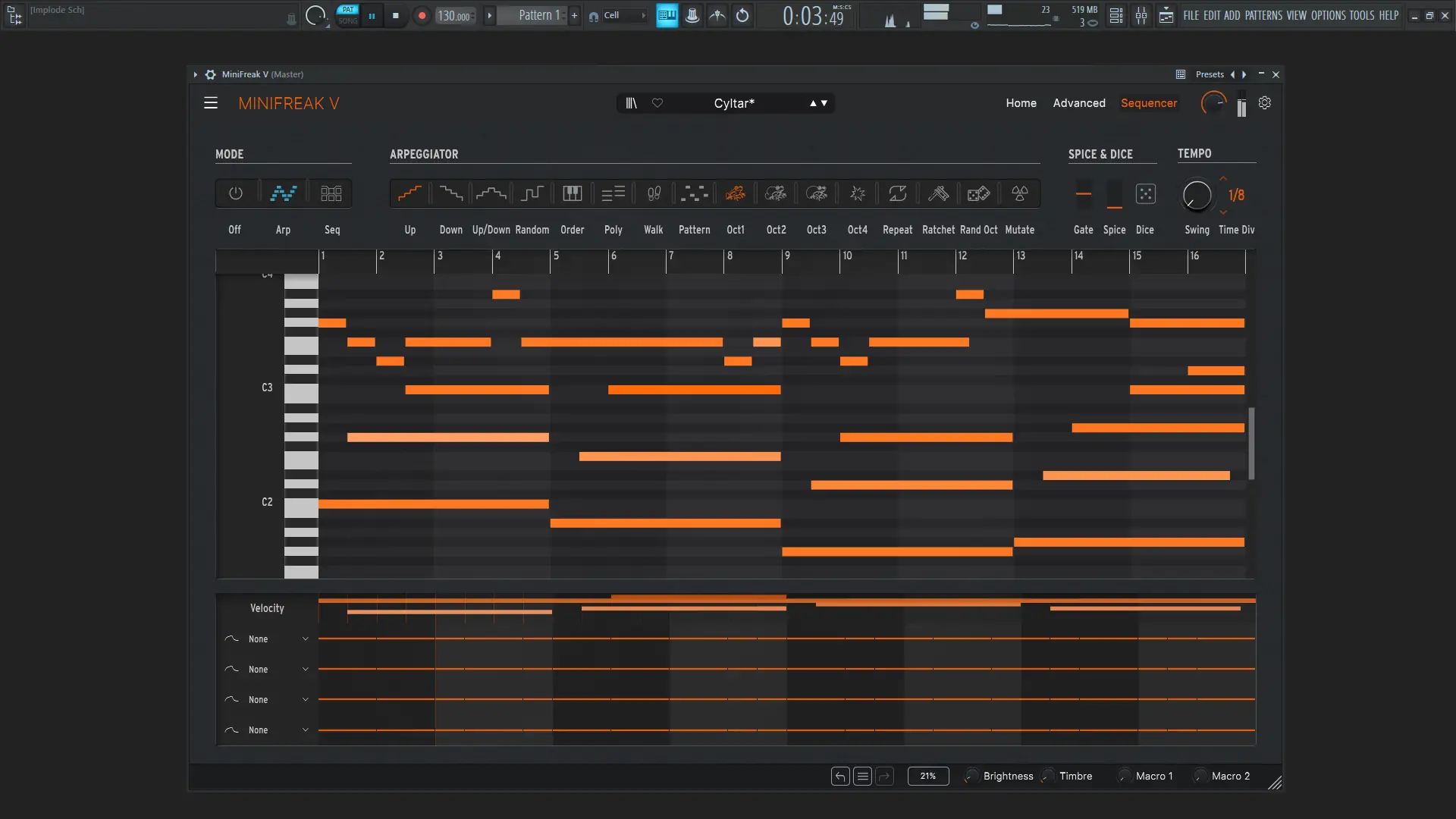This screenshot has height=819, width=1456.
Task: Select the Up arpeggiator mode icon
Action: pos(409,193)
